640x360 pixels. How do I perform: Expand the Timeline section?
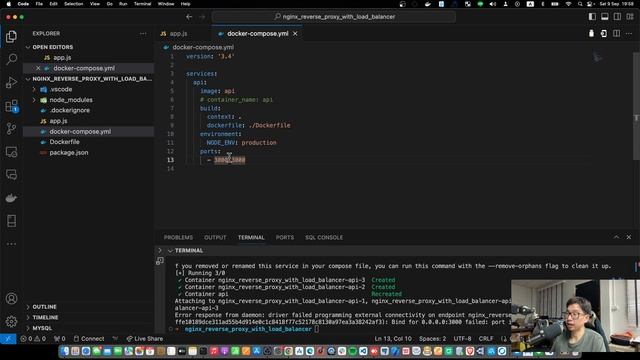point(28,318)
